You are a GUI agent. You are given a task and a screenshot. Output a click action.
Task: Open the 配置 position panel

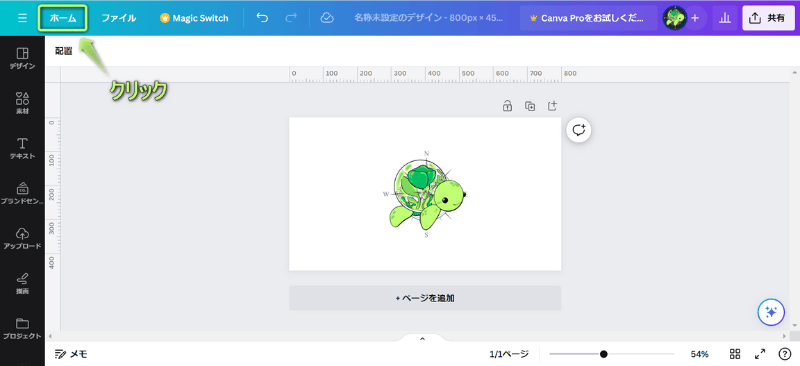coord(64,51)
